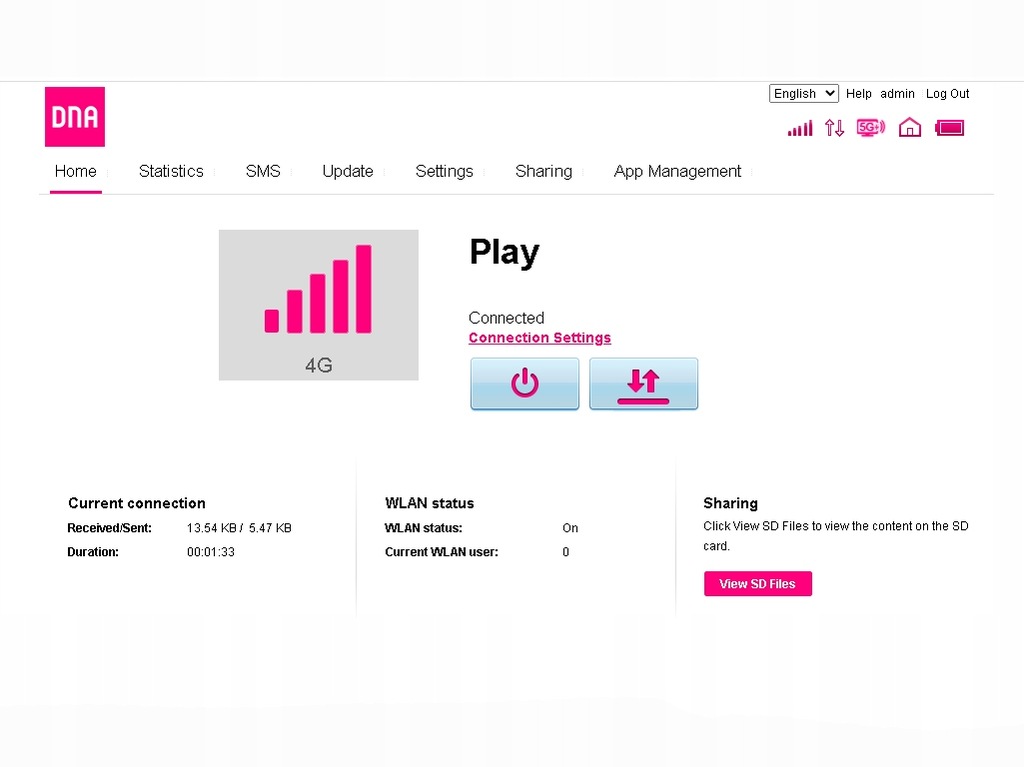Click the battery level status icon
Viewport: 1024px width, 767px height.
[x=950, y=128]
